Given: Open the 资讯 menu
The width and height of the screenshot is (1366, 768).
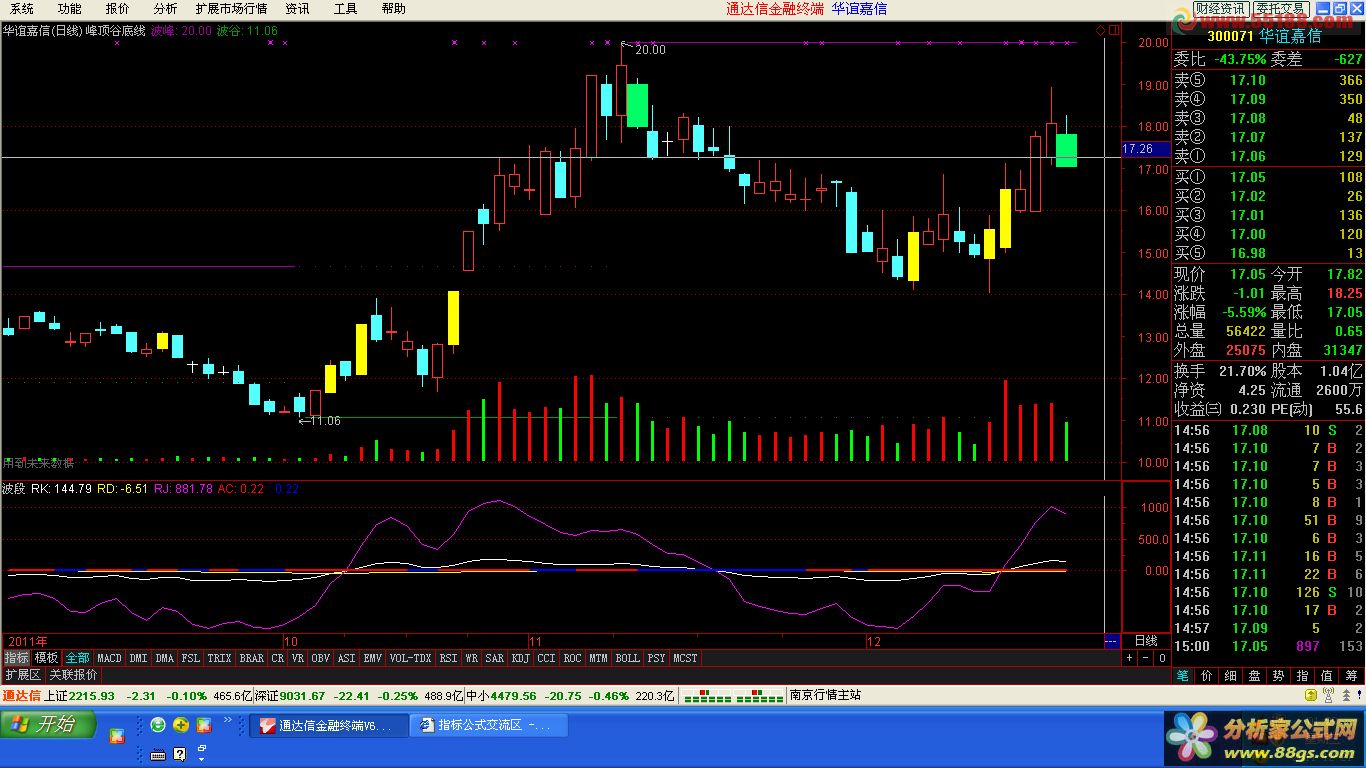Looking at the screenshot, I should click(297, 8).
